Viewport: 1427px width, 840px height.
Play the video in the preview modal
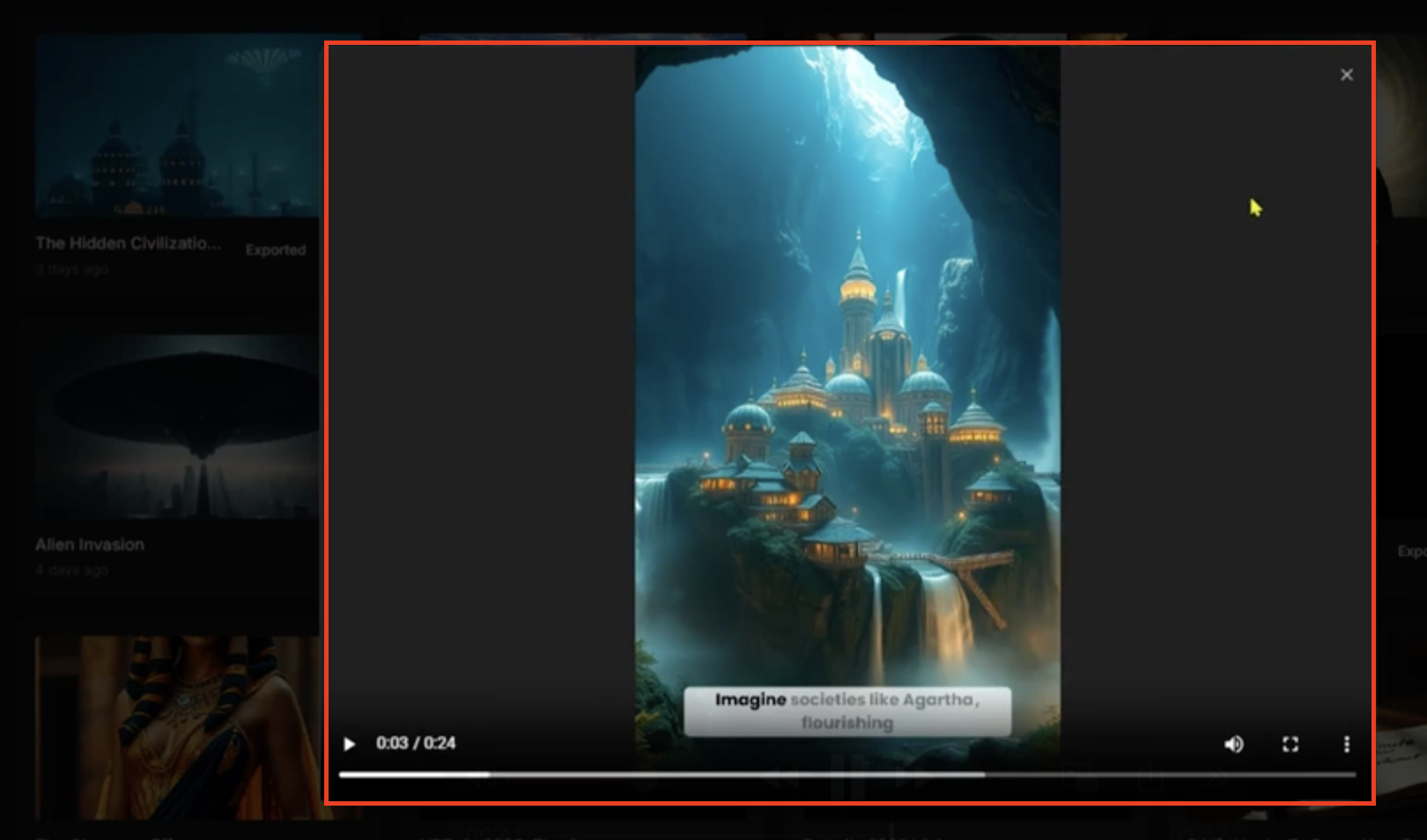pyautogui.click(x=350, y=744)
